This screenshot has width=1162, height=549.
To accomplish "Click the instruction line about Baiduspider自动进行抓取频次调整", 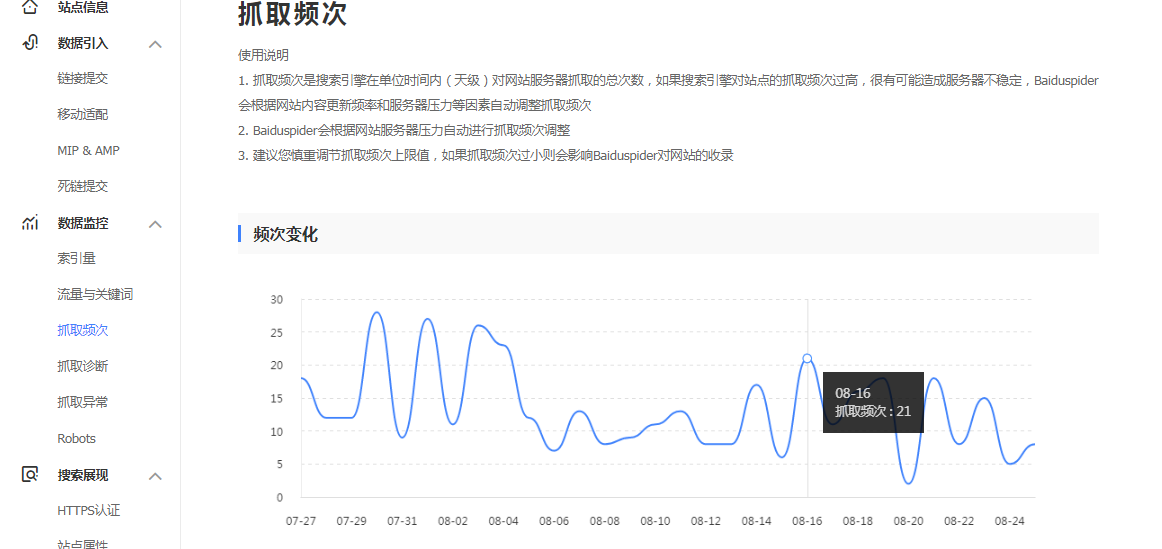I will tap(404, 130).
